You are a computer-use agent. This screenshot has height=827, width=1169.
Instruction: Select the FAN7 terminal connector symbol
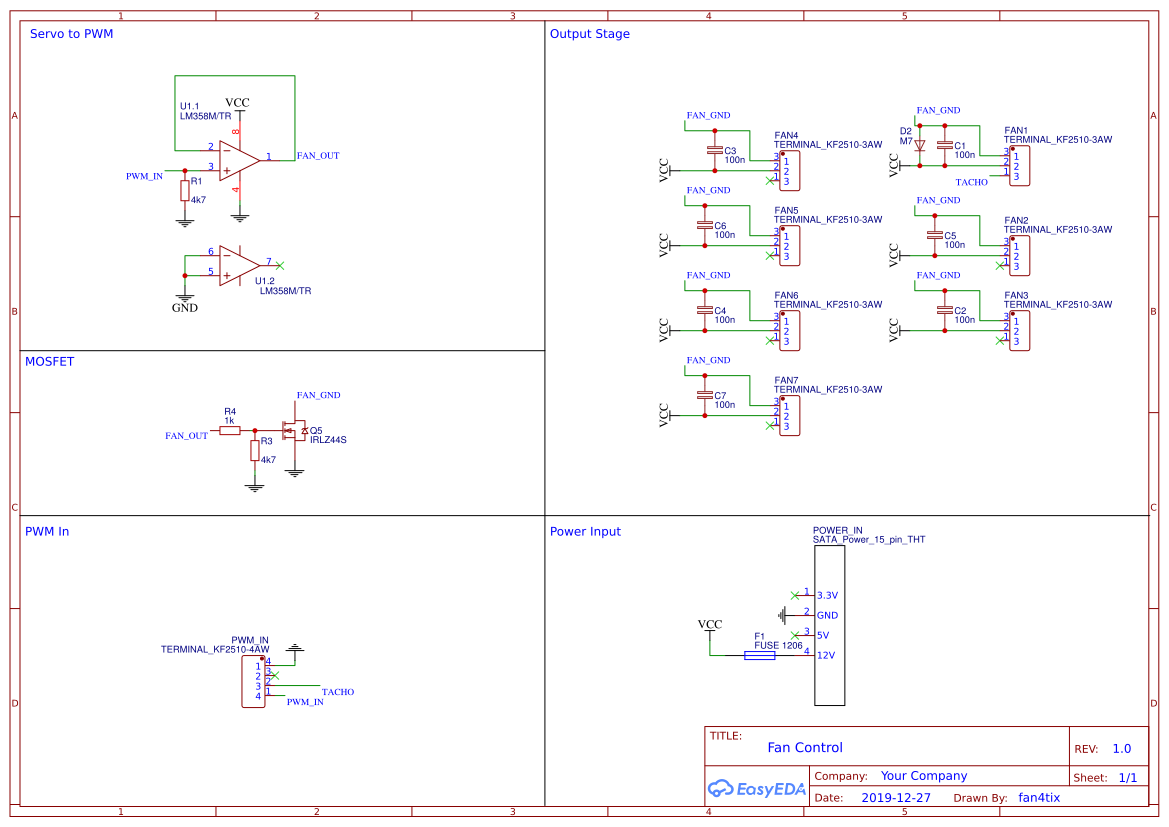[x=789, y=414]
